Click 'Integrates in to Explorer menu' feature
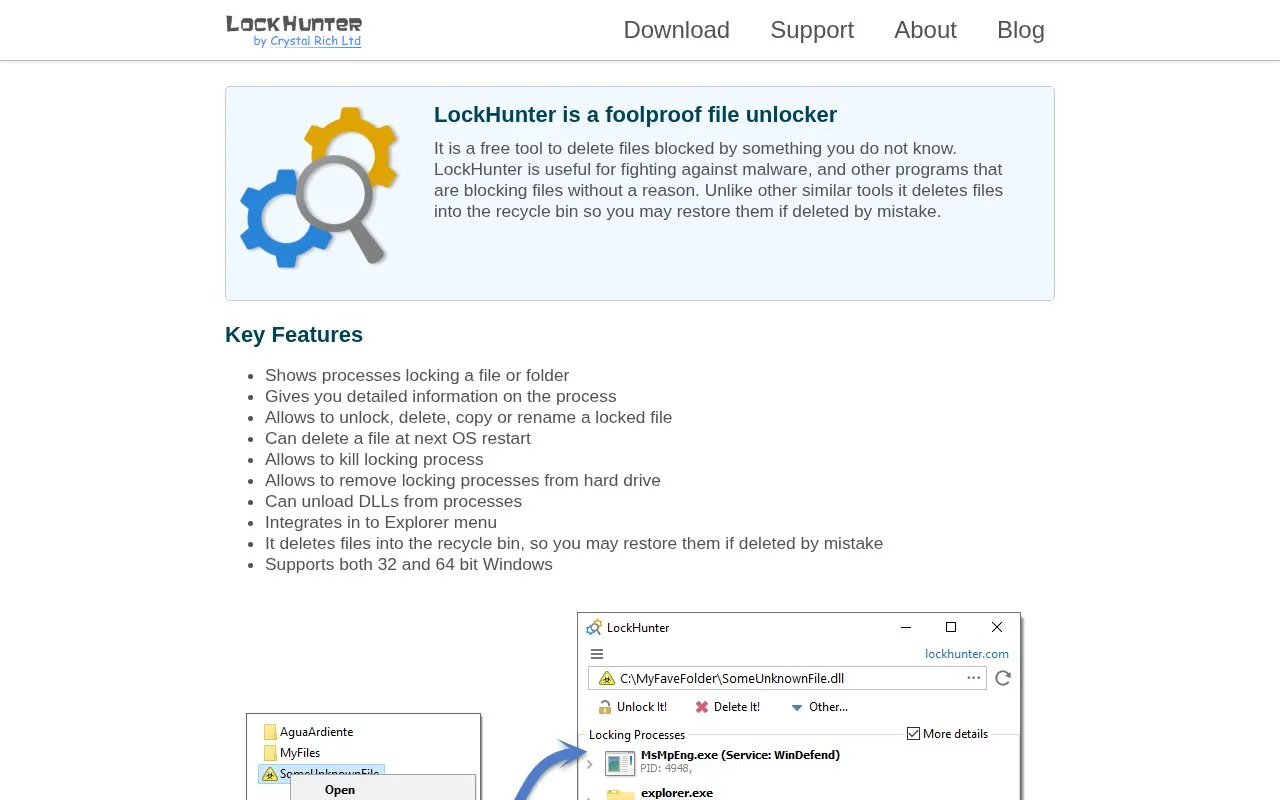 coord(381,522)
